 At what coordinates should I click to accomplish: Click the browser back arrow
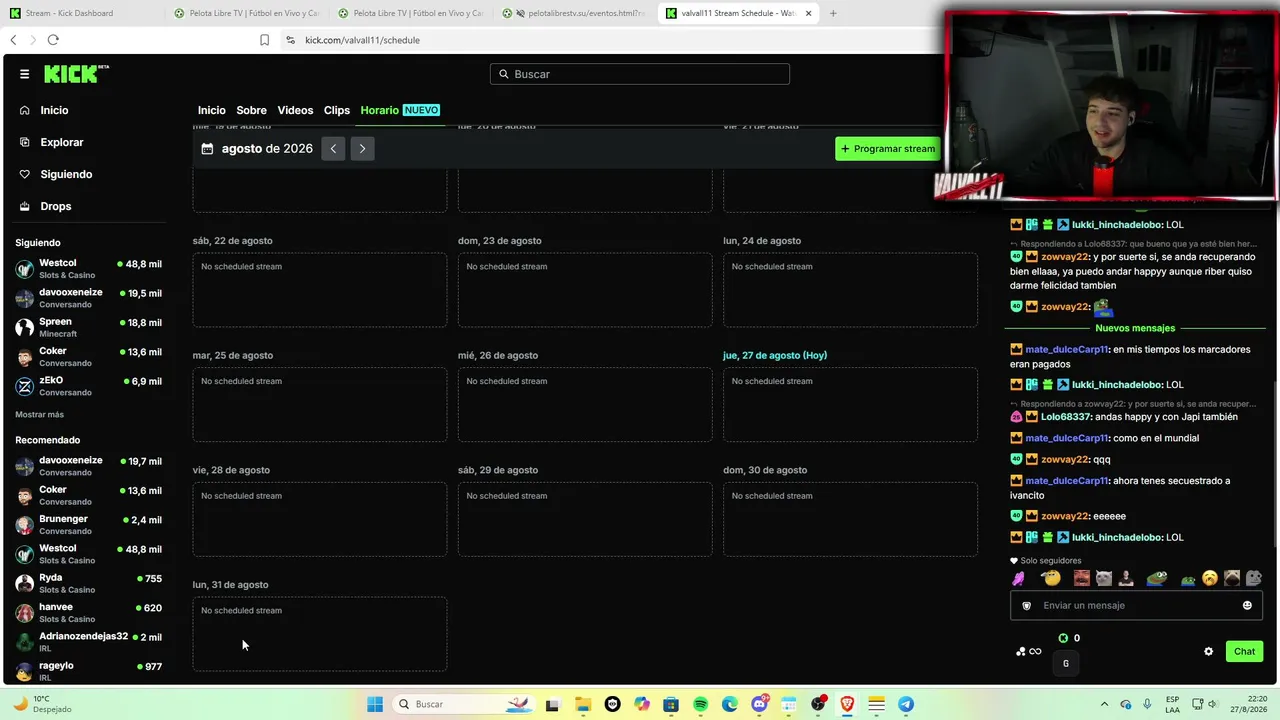(x=13, y=40)
